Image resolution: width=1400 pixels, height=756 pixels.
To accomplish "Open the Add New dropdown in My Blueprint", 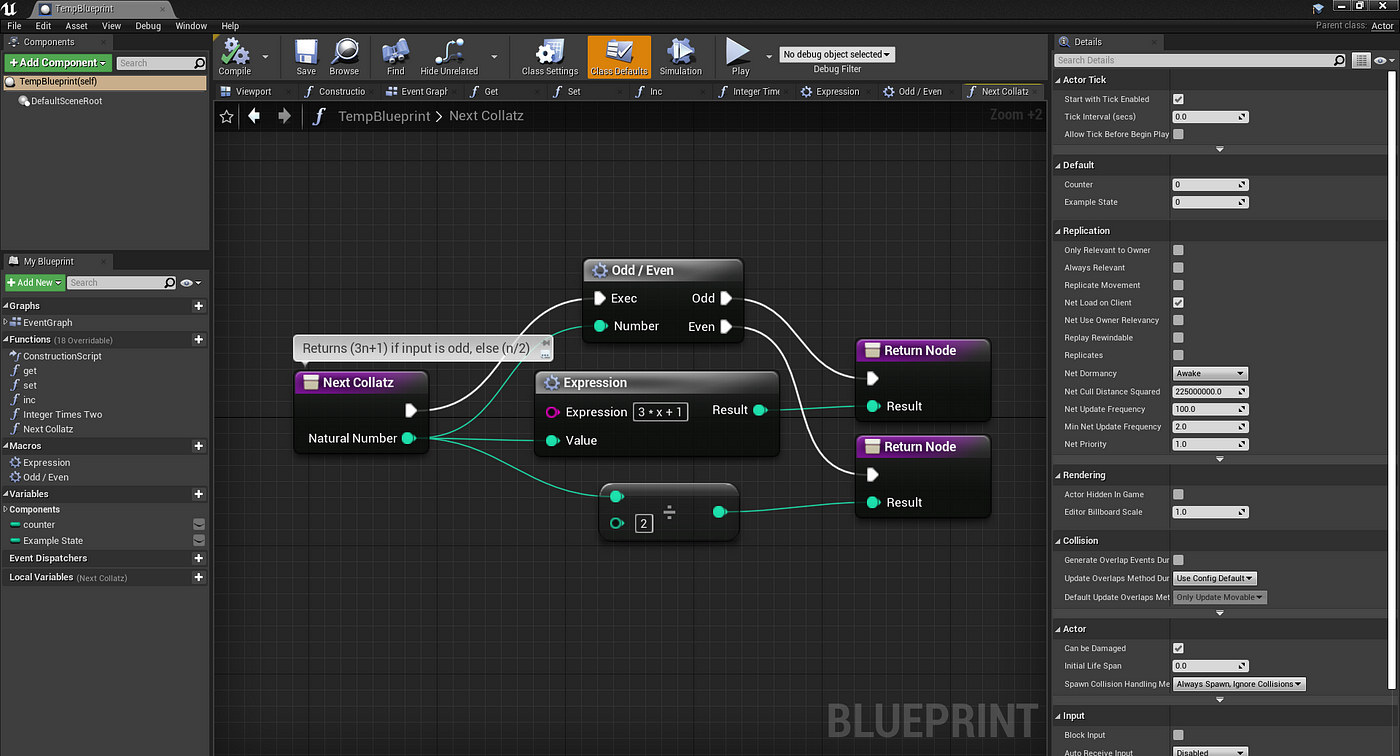I will (x=35, y=283).
